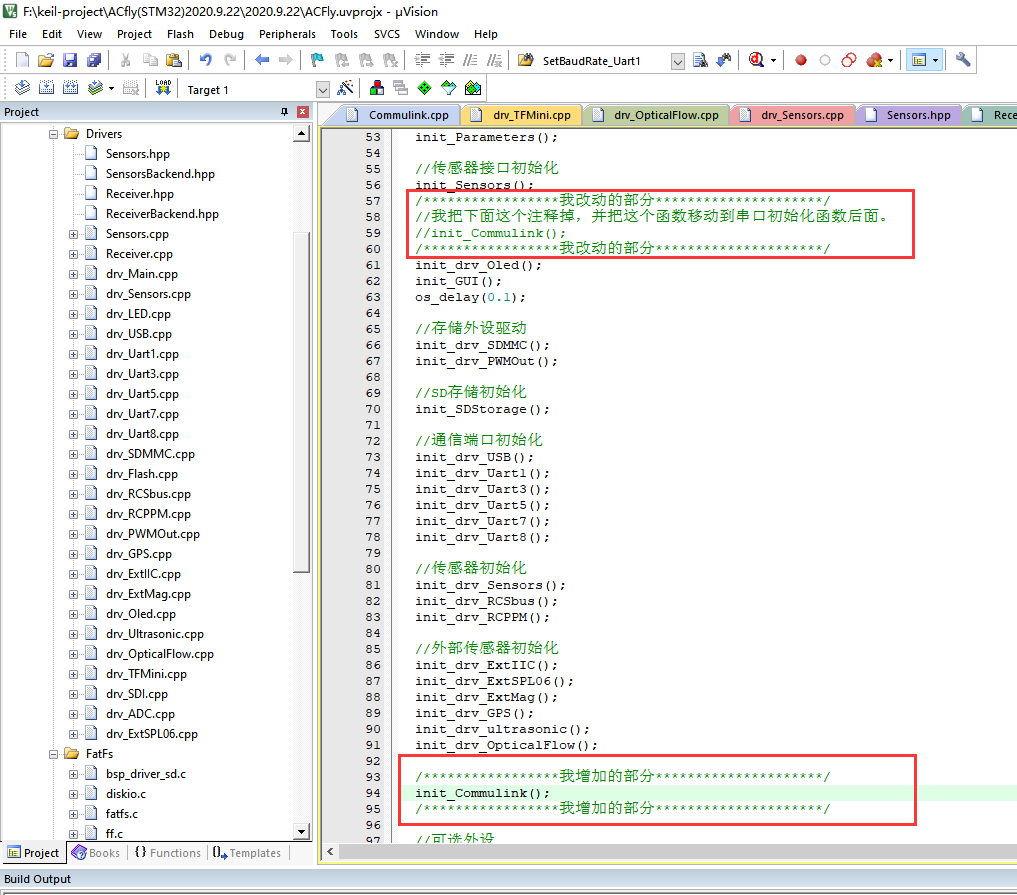Click the Indent selection icon

click(422, 60)
